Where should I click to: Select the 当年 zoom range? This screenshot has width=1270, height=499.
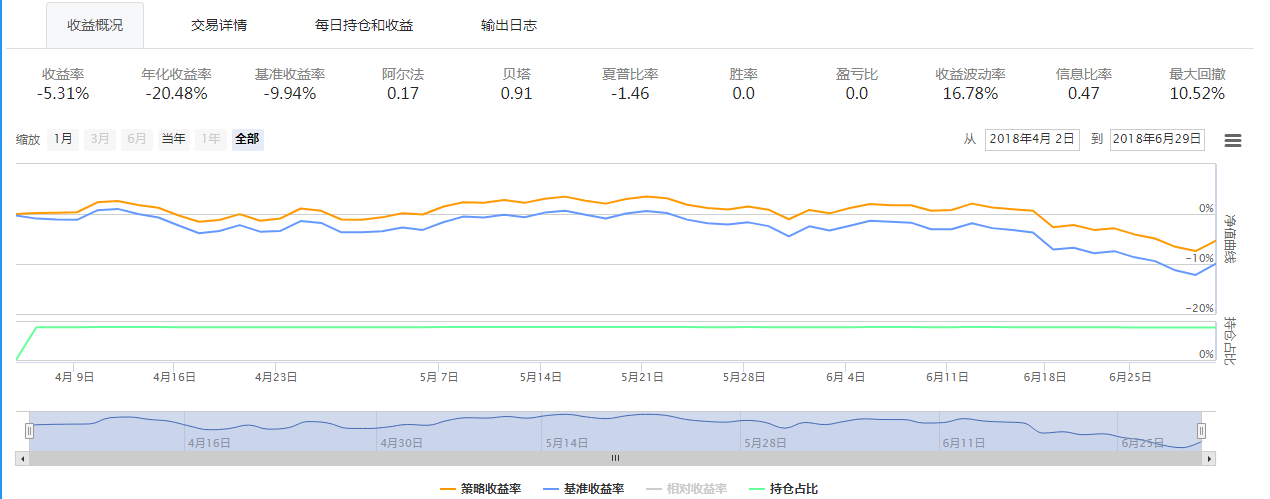coord(174,139)
